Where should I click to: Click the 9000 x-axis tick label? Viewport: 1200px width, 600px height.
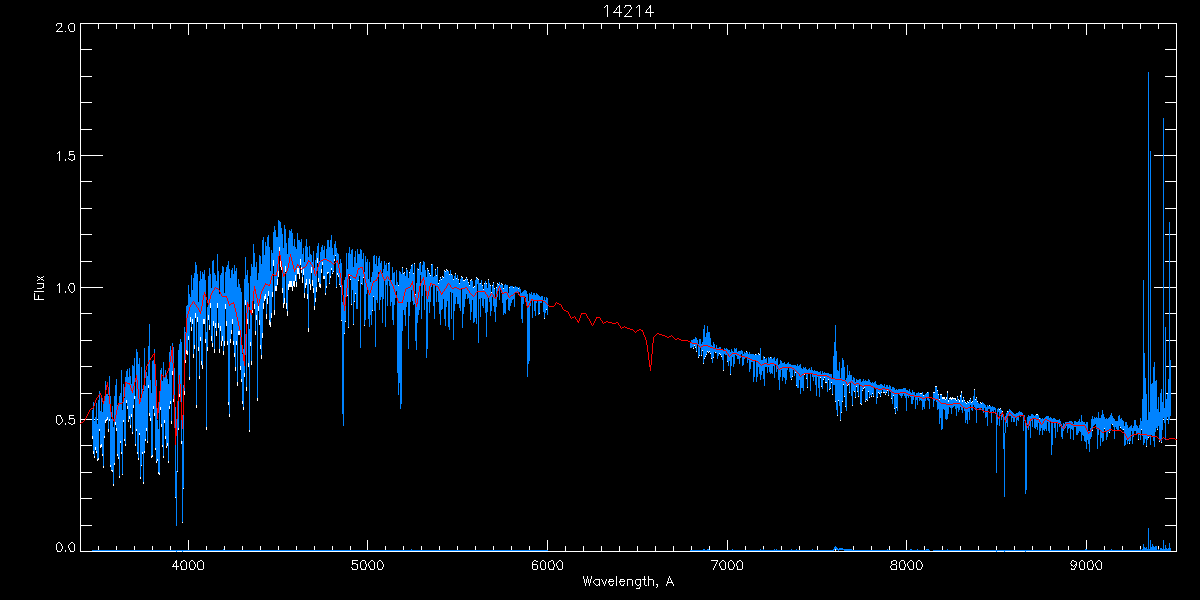[1087, 564]
